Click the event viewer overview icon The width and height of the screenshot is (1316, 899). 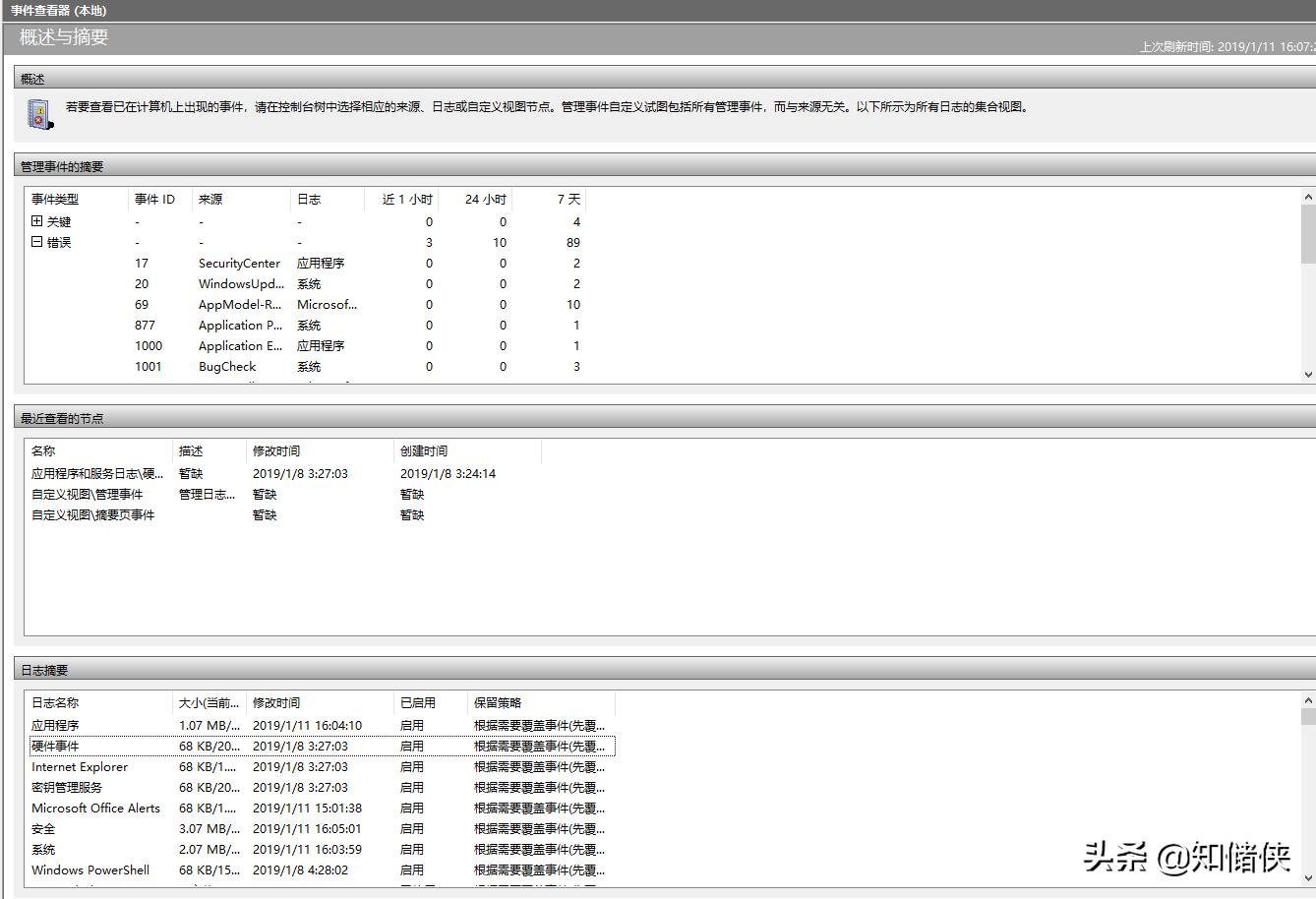pos(38,114)
